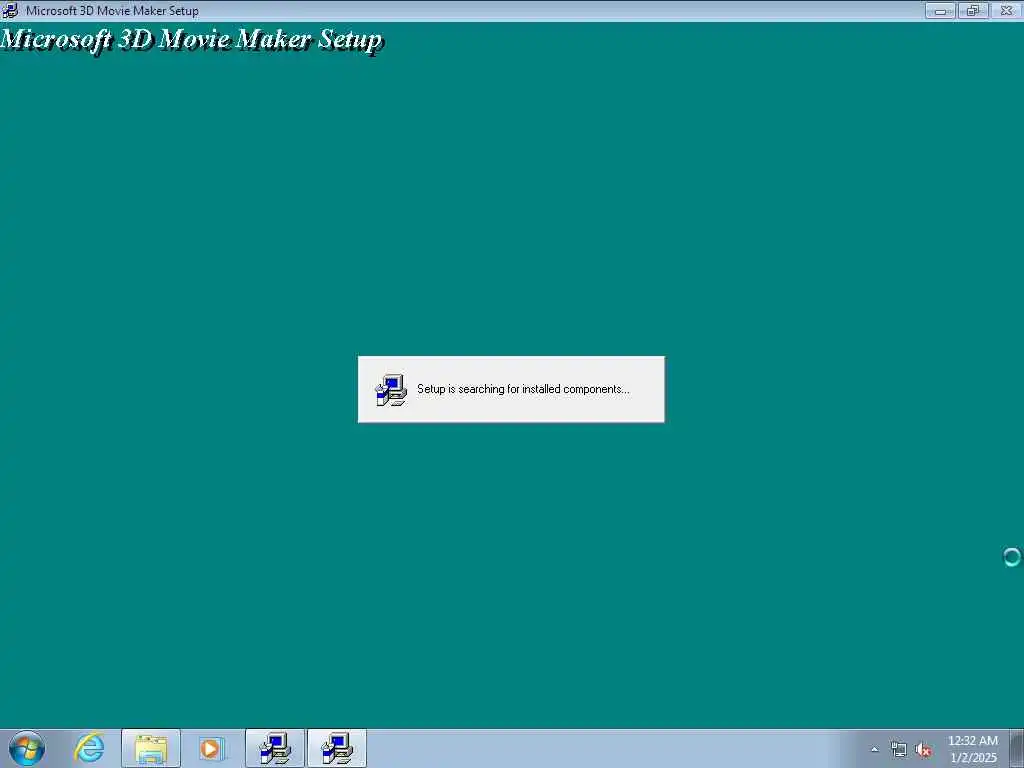Click the "Microsoft 3D Movie Maker Setup" banner heading

191,40
